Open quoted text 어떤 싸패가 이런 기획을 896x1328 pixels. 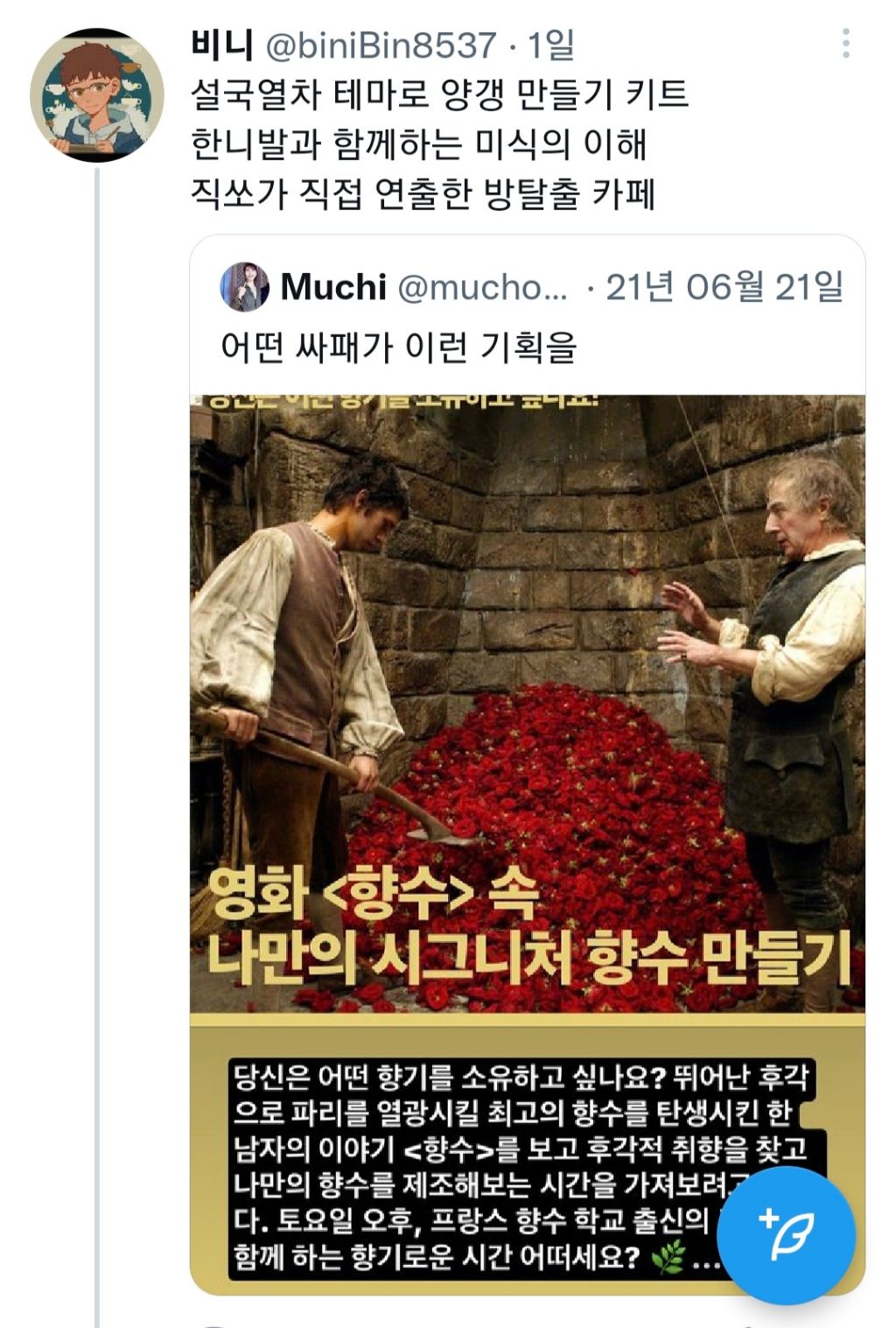[399, 348]
